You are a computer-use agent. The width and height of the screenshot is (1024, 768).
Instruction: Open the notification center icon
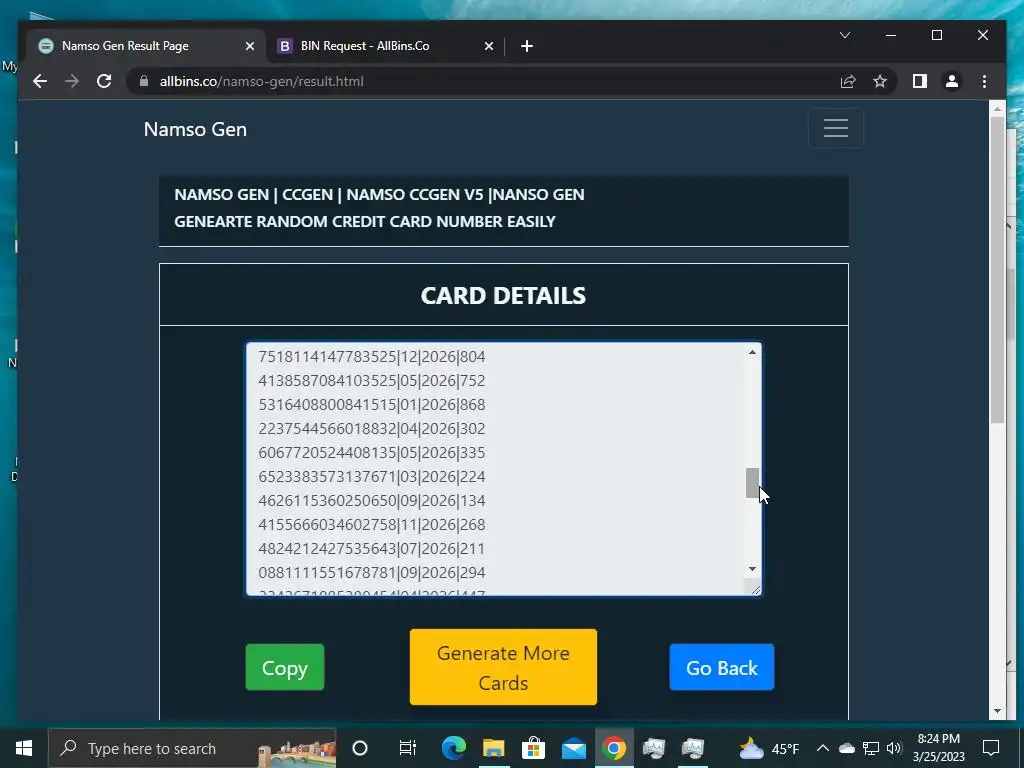pos(991,748)
